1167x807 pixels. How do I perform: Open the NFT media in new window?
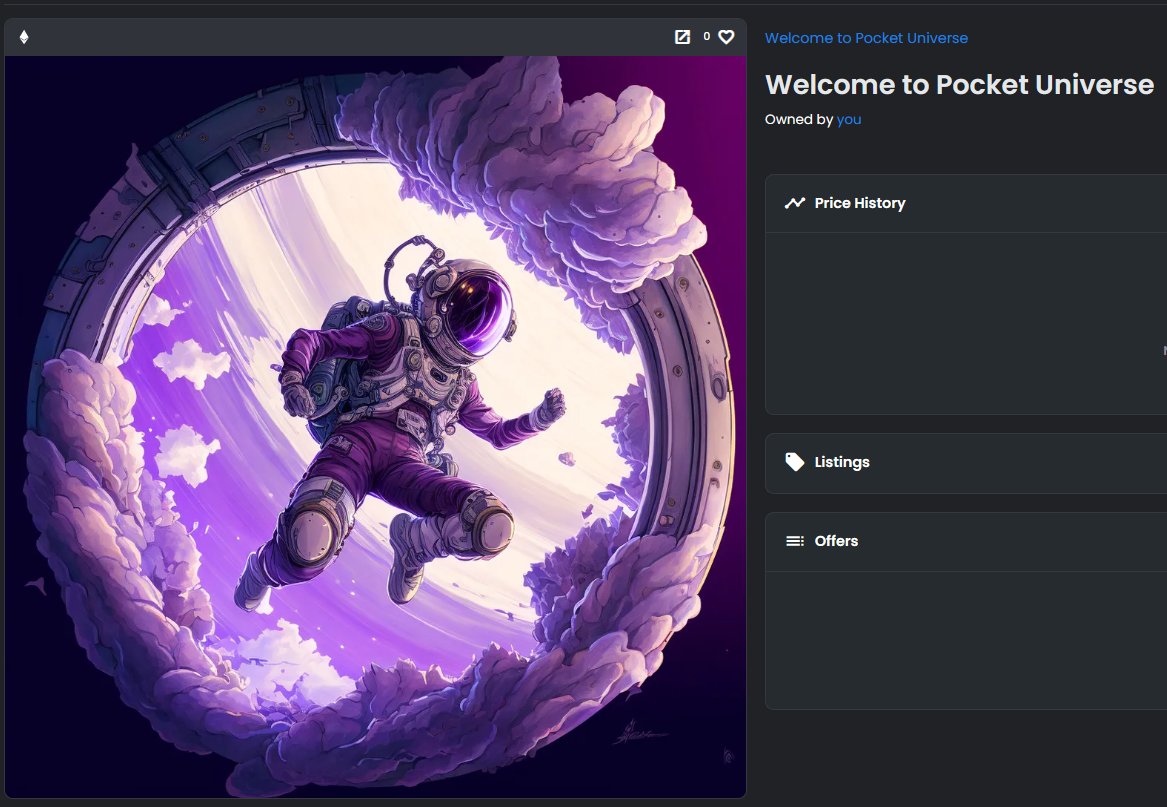click(x=682, y=36)
